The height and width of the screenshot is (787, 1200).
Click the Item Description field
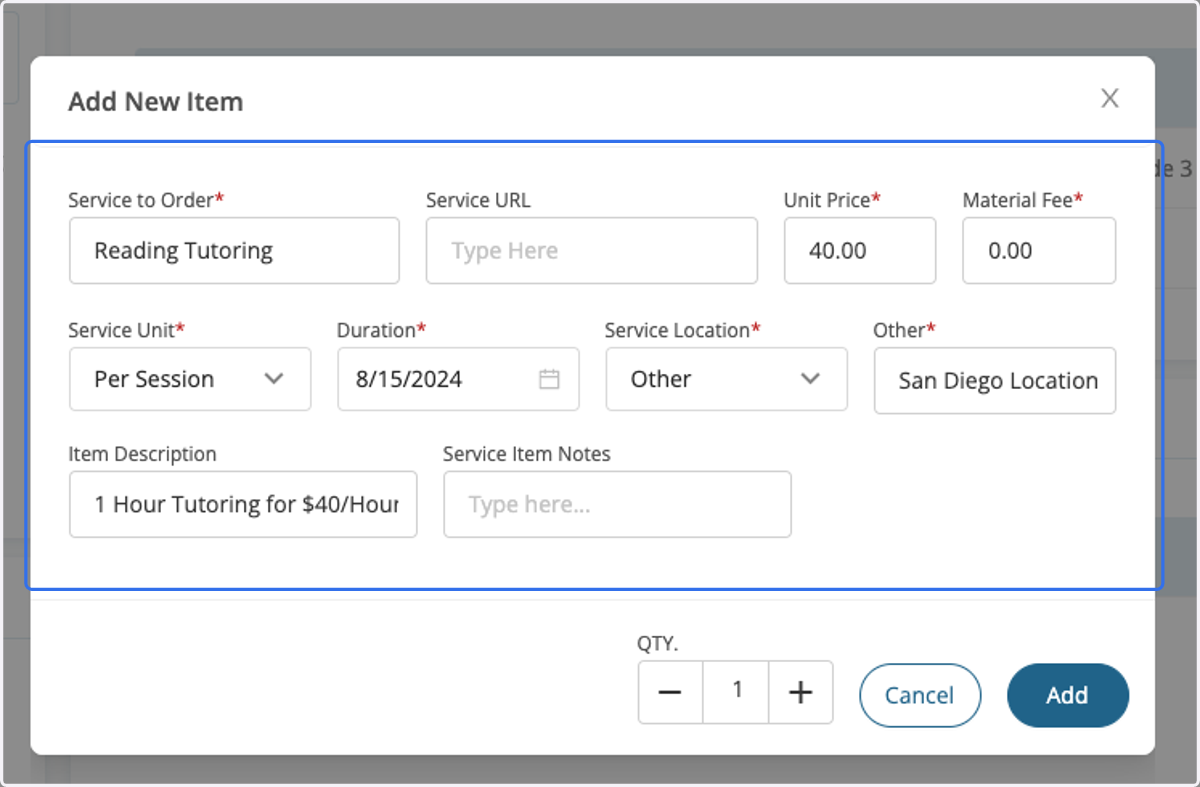[243, 504]
